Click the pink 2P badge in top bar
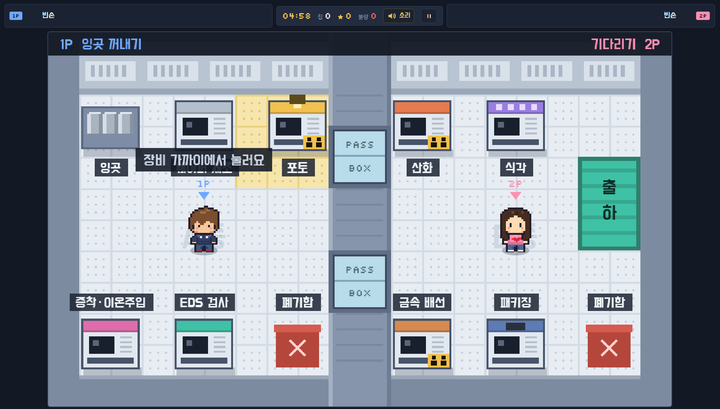The height and width of the screenshot is (409, 720). click(x=703, y=16)
